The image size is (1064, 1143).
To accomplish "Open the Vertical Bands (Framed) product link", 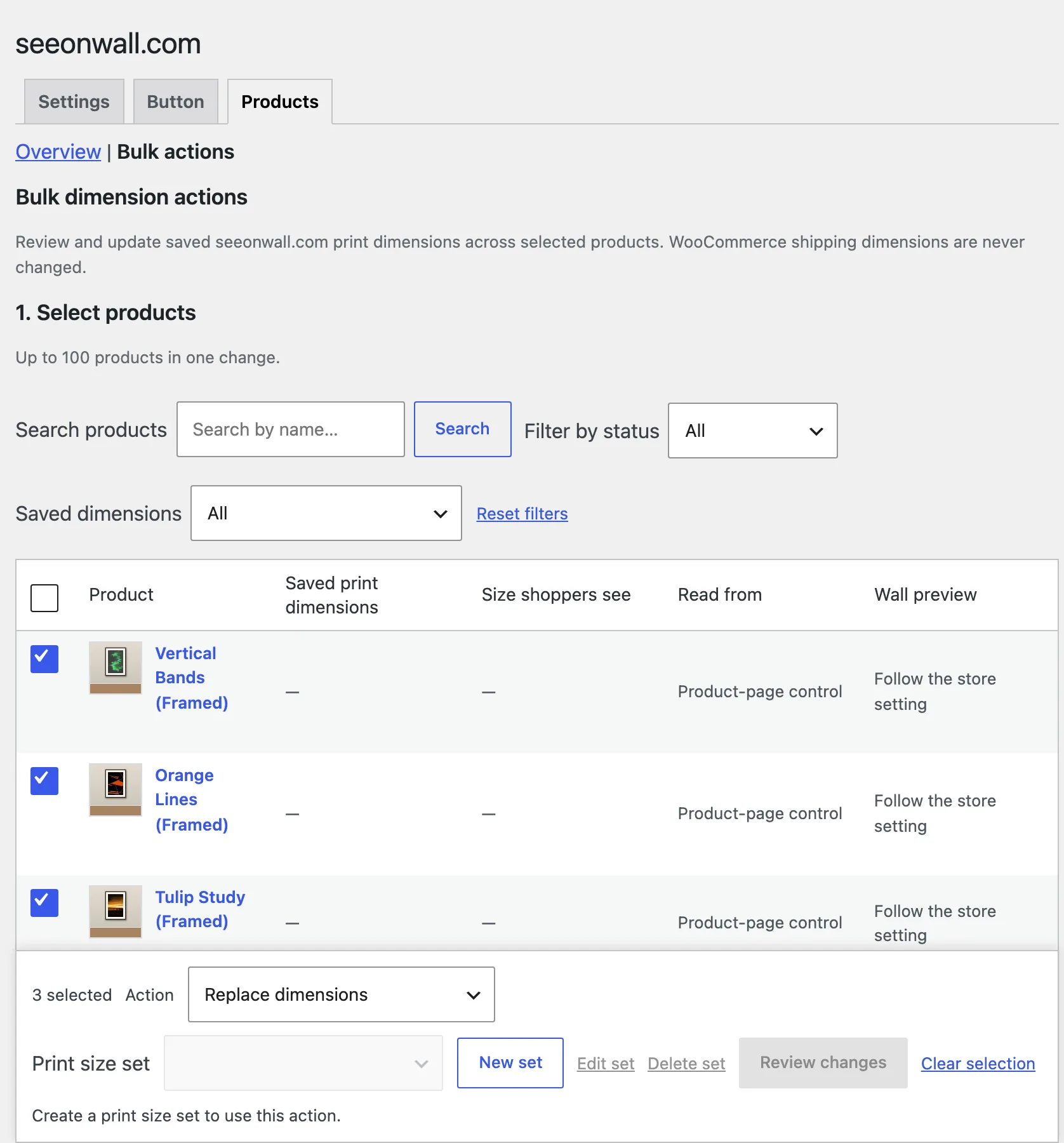I will (192, 678).
